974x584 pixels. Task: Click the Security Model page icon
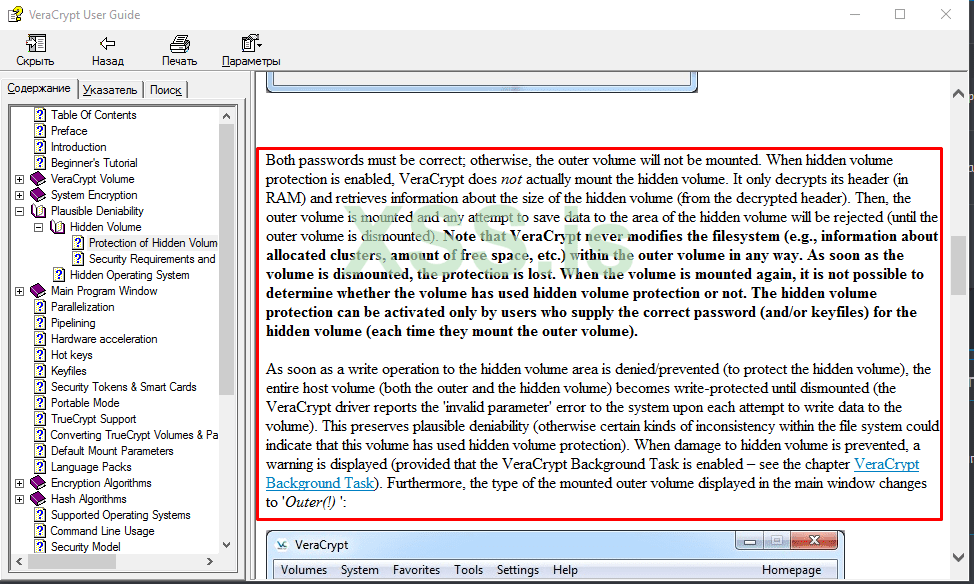point(40,547)
